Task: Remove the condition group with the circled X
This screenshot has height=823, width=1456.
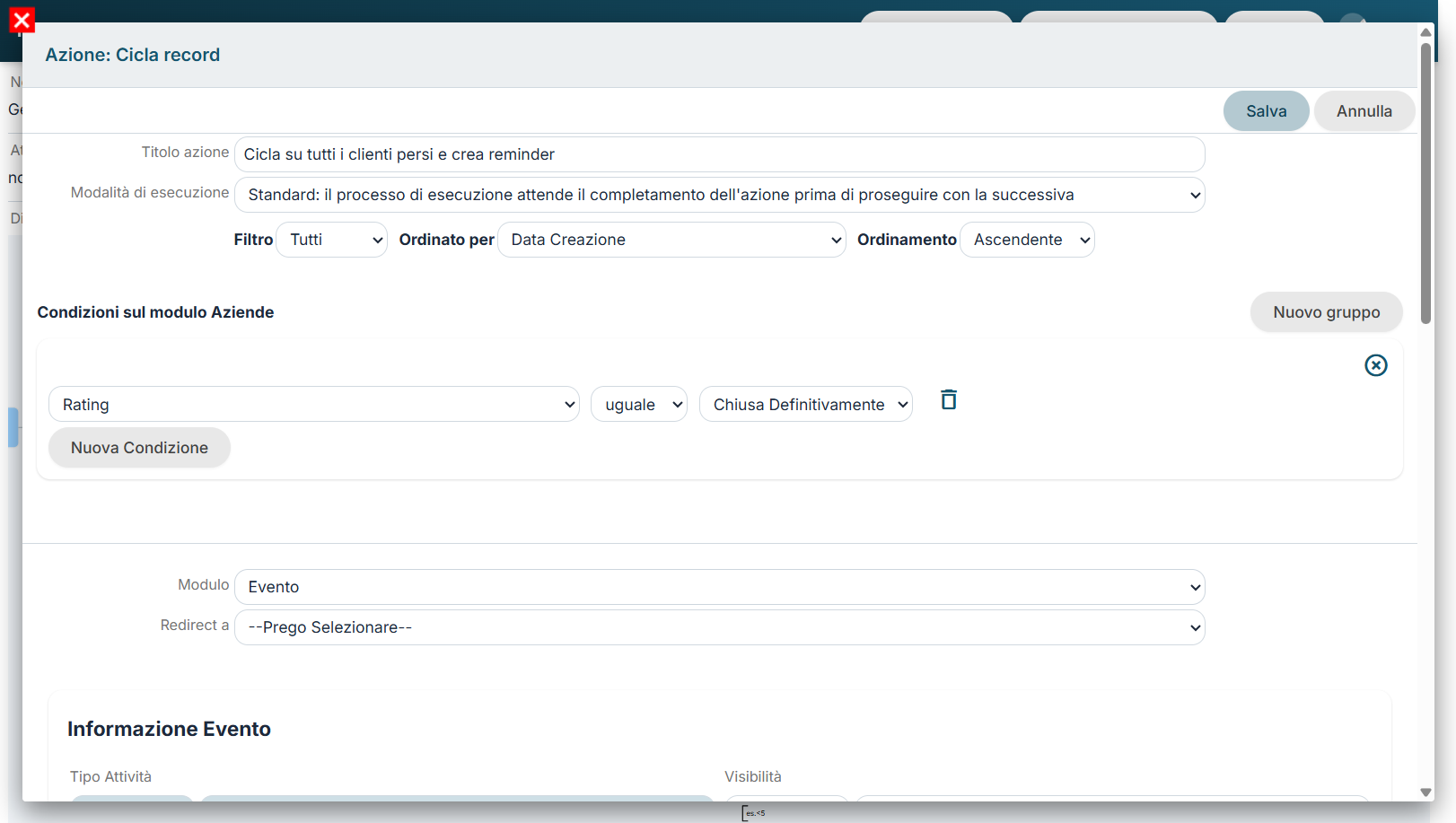Action: 1376,365
